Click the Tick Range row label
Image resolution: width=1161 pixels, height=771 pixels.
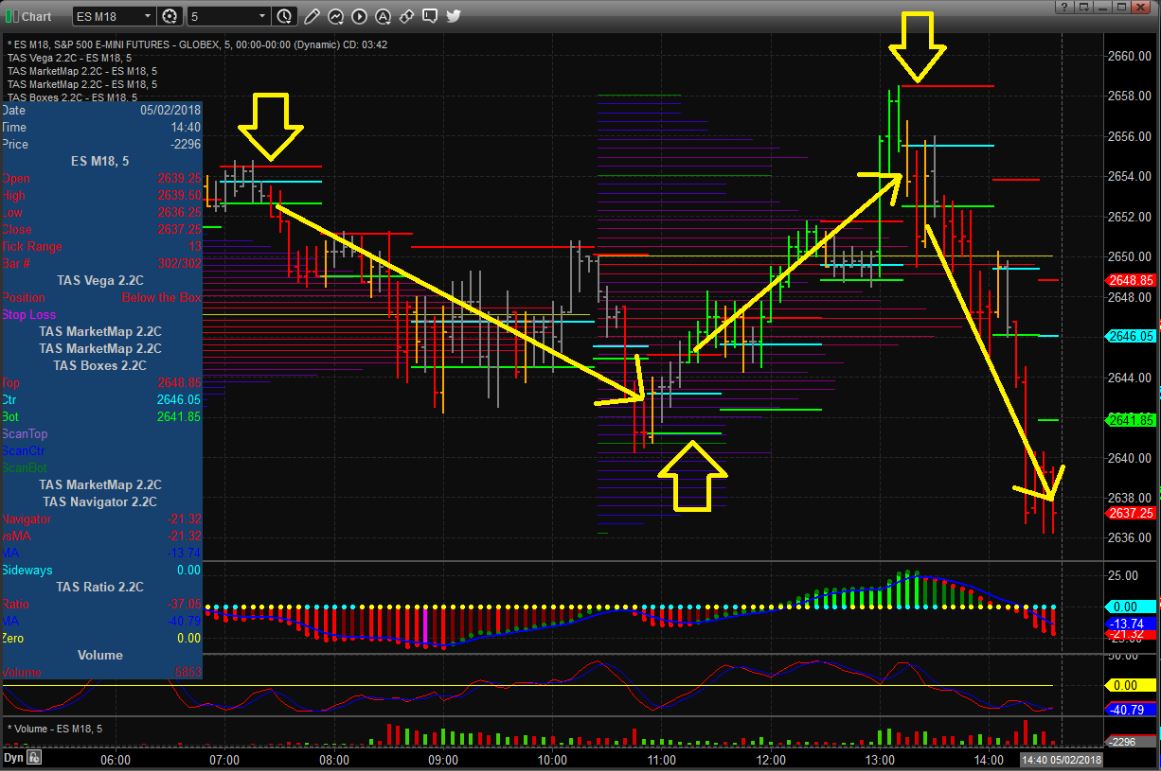click(32, 246)
